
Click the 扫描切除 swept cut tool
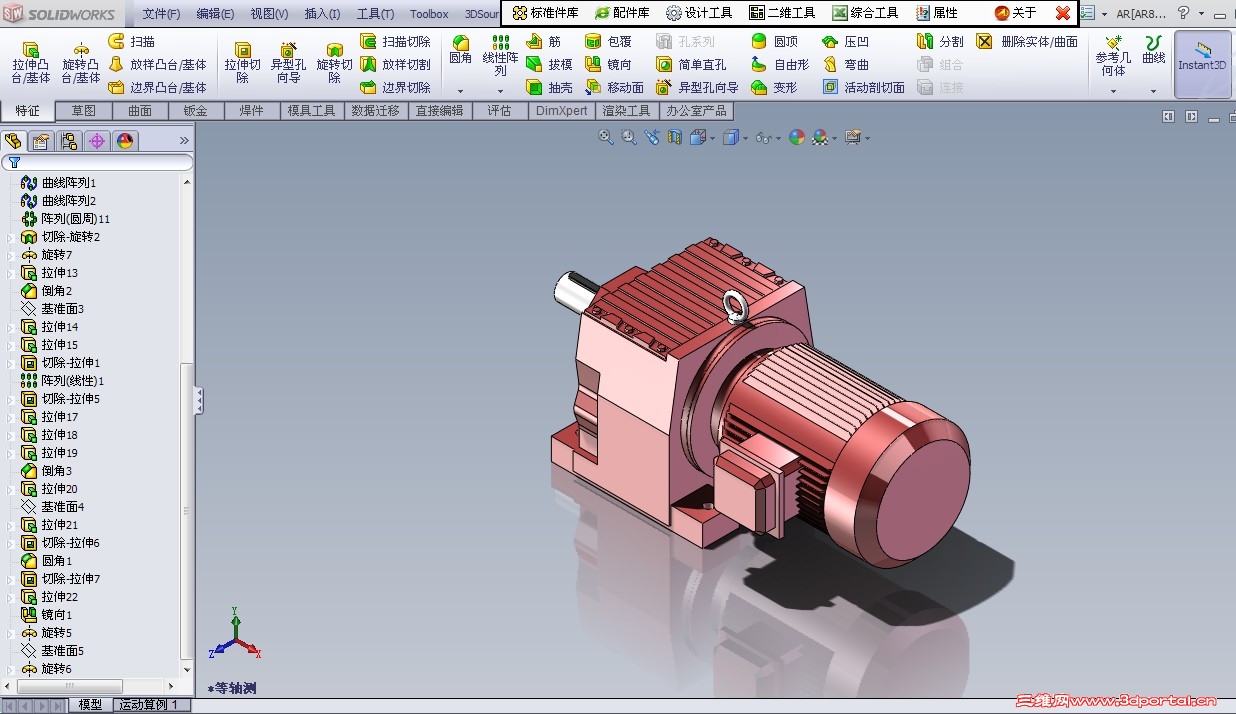[x=395, y=42]
